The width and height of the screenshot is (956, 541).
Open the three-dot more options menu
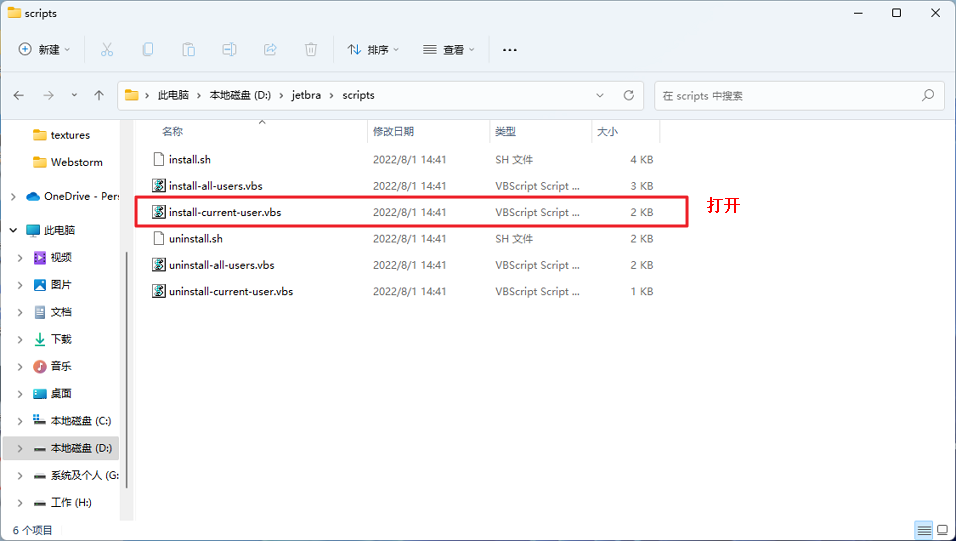(x=510, y=50)
